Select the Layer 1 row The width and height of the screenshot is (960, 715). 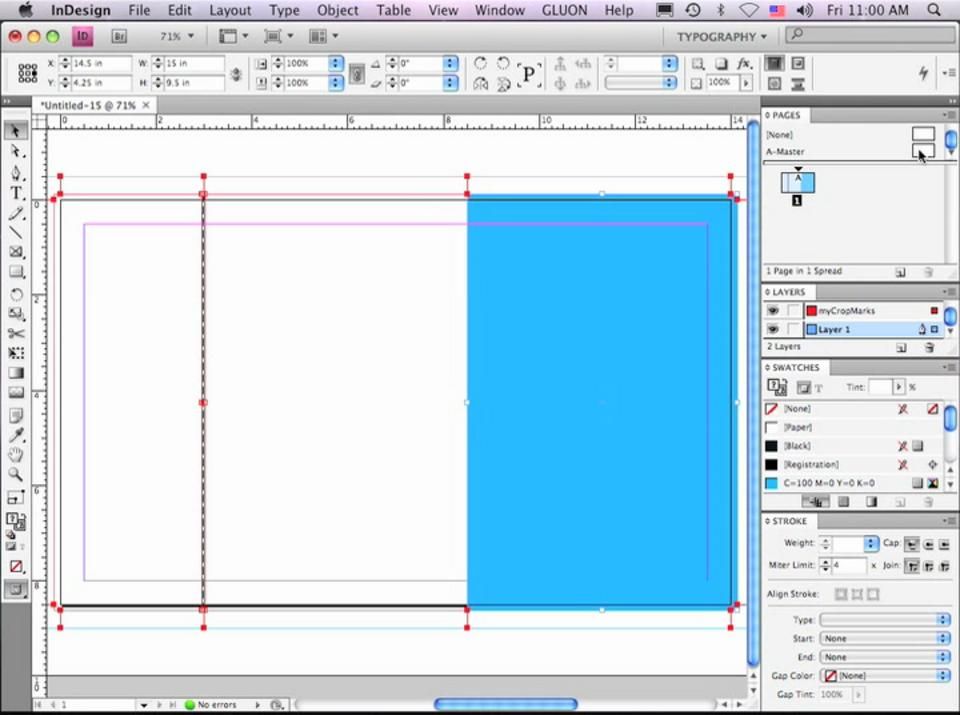852,329
